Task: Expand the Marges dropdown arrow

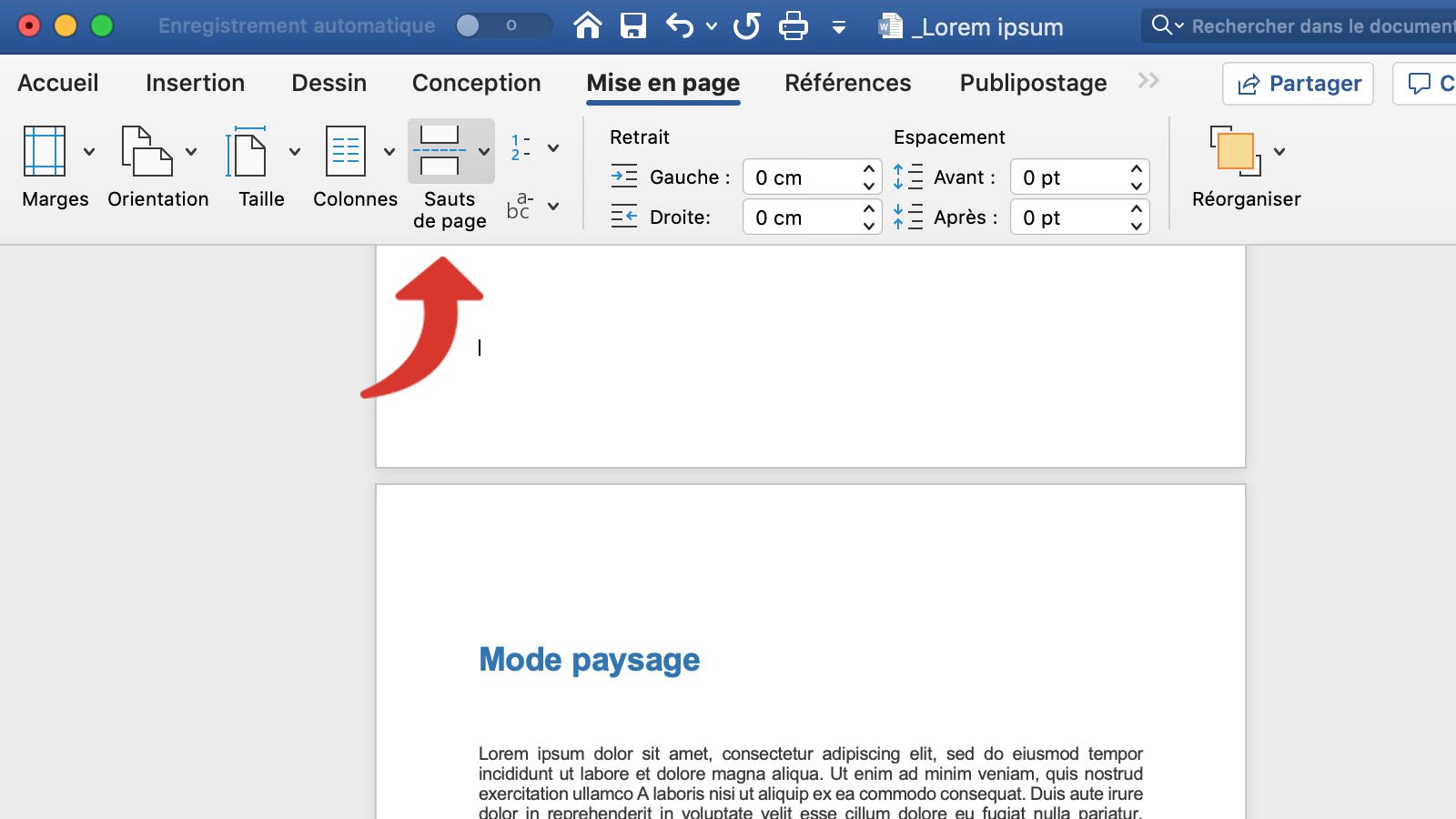Action: (x=89, y=152)
